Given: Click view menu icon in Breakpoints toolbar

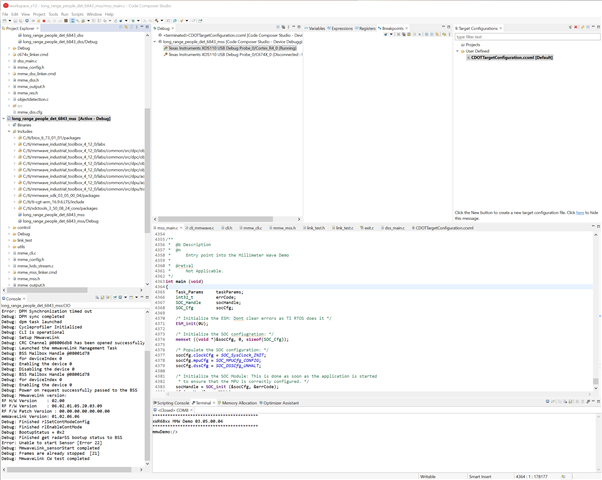Looking at the screenshot, I should 450,34.
